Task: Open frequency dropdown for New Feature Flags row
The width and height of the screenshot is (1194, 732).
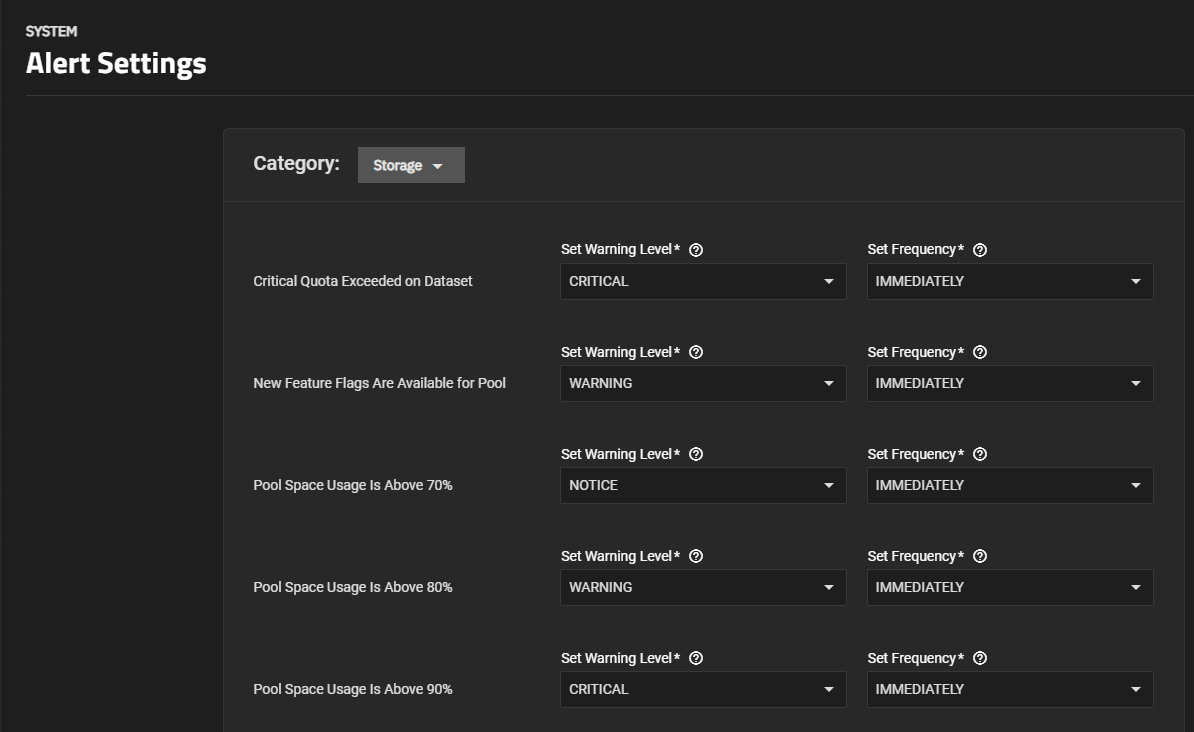Action: [x=1010, y=384]
